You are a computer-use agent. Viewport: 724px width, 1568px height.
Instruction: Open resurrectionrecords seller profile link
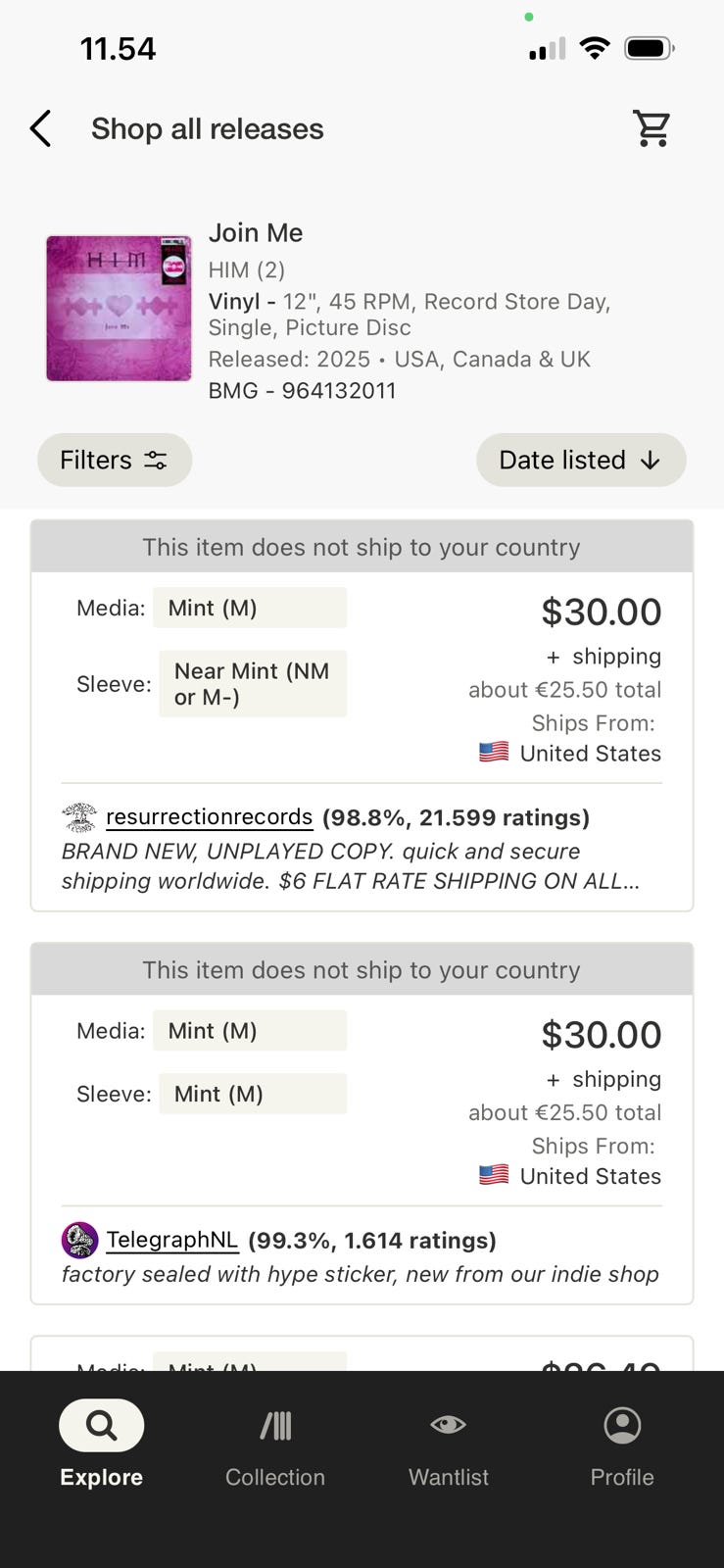(x=209, y=817)
